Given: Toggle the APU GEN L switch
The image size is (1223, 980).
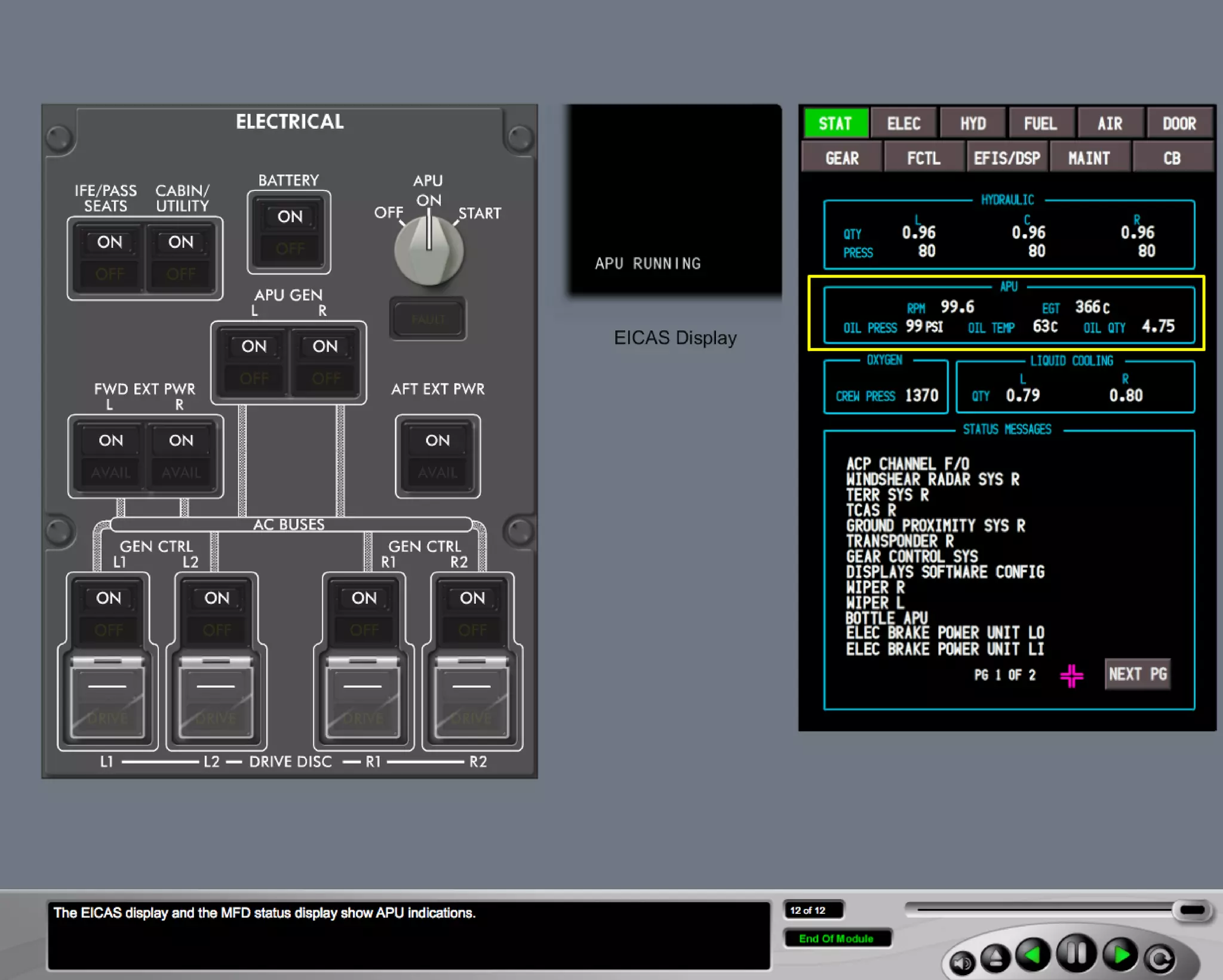Looking at the screenshot, I should [x=254, y=362].
